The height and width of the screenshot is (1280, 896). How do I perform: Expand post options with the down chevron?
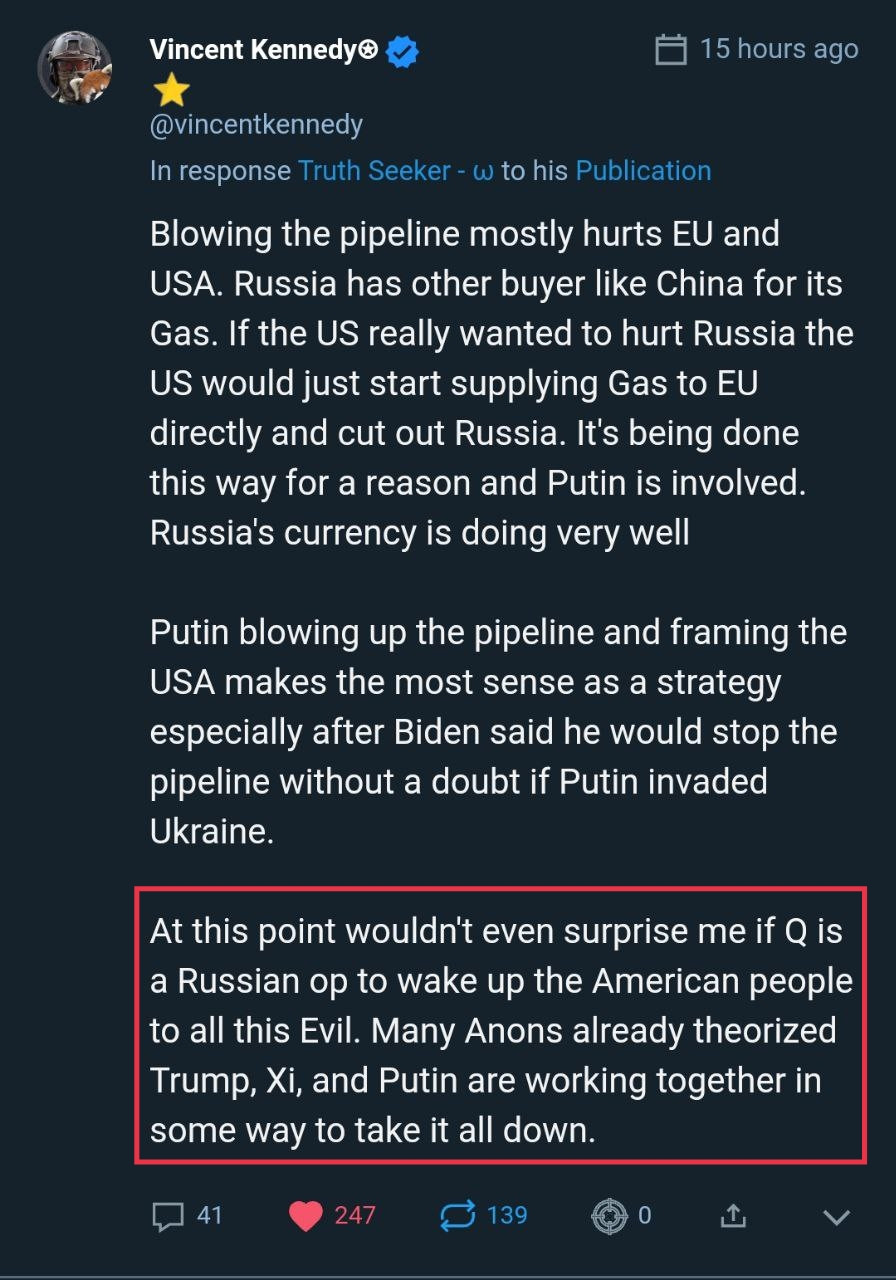(x=835, y=1217)
